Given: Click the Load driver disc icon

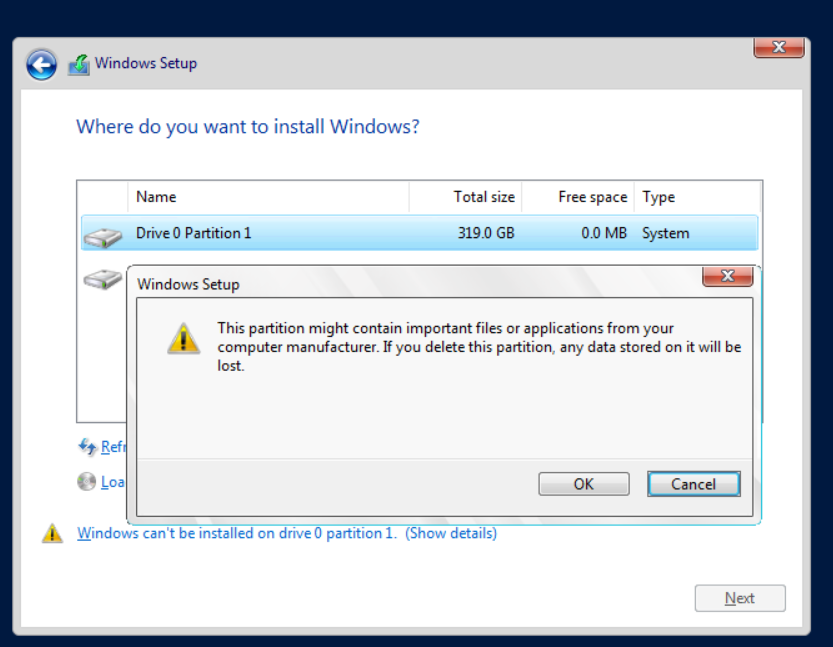Looking at the screenshot, I should tap(87, 482).
